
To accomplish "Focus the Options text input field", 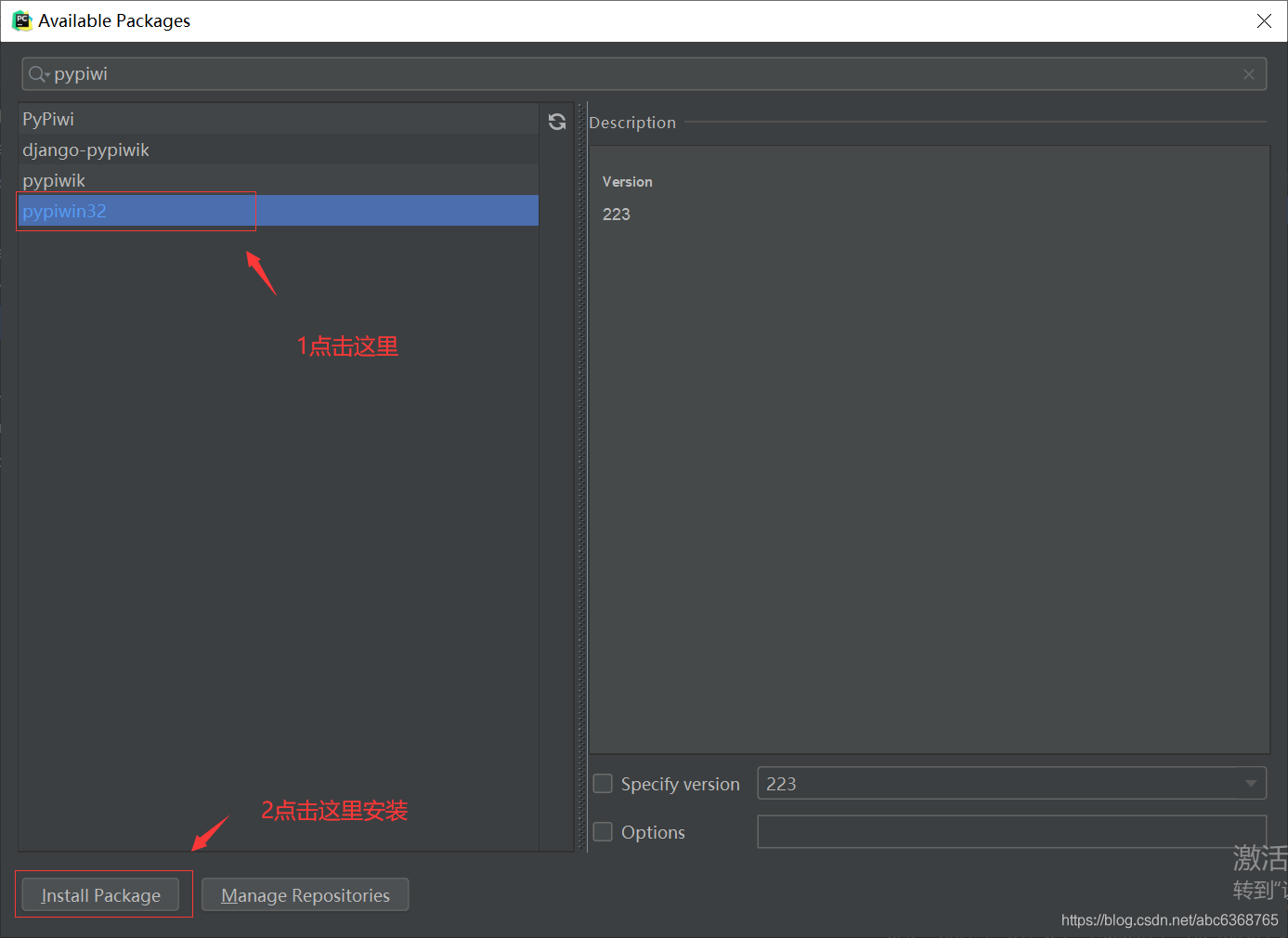I will pos(1010,832).
